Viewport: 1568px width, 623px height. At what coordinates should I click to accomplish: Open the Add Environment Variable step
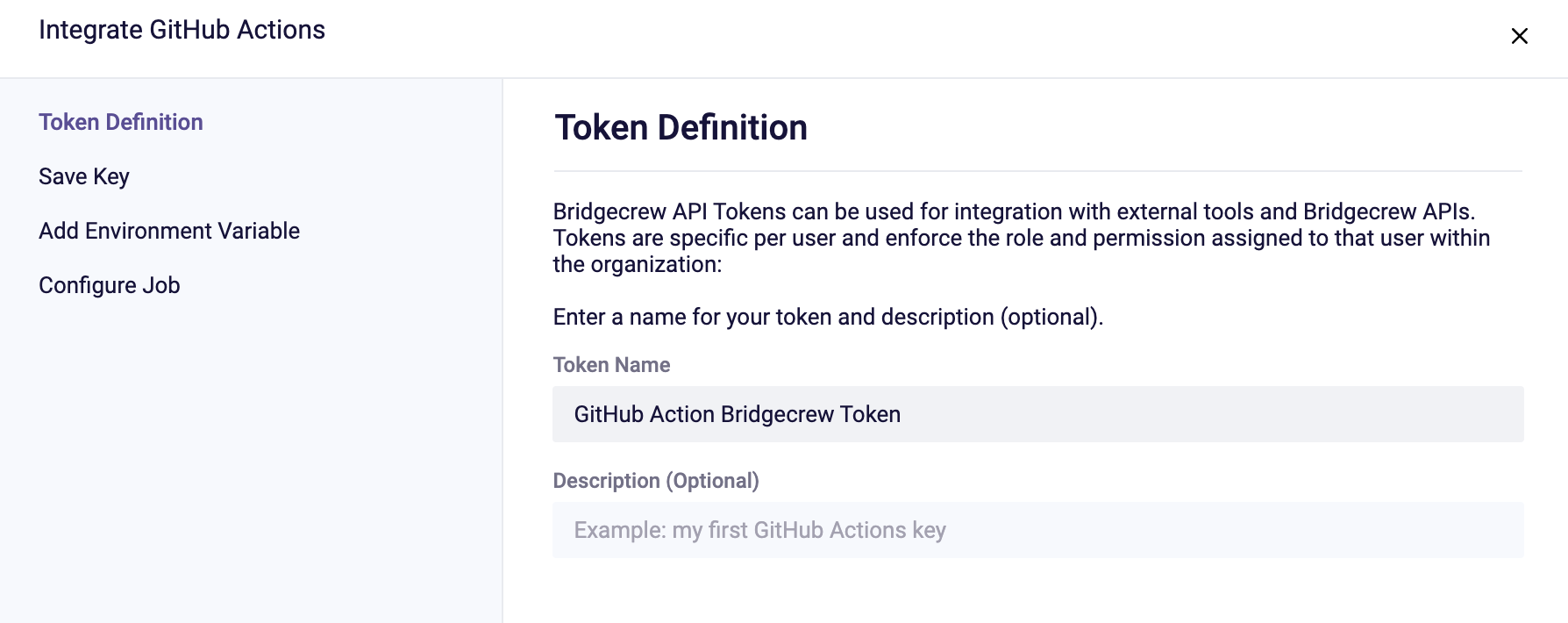pyautogui.click(x=169, y=231)
